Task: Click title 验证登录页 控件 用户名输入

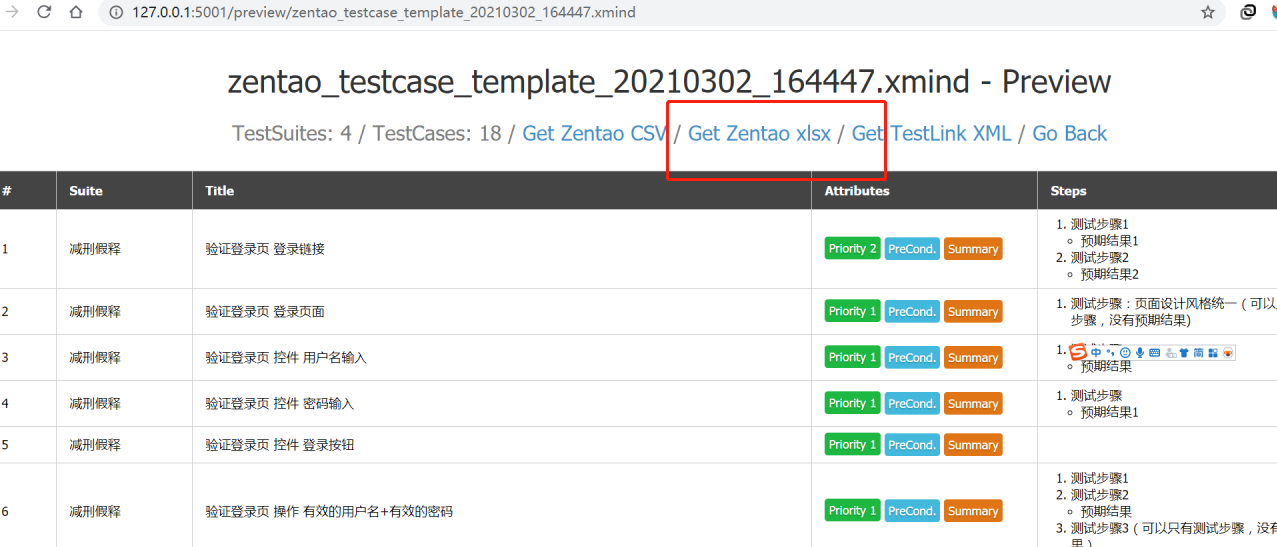Action: click(x=286, y=357)
